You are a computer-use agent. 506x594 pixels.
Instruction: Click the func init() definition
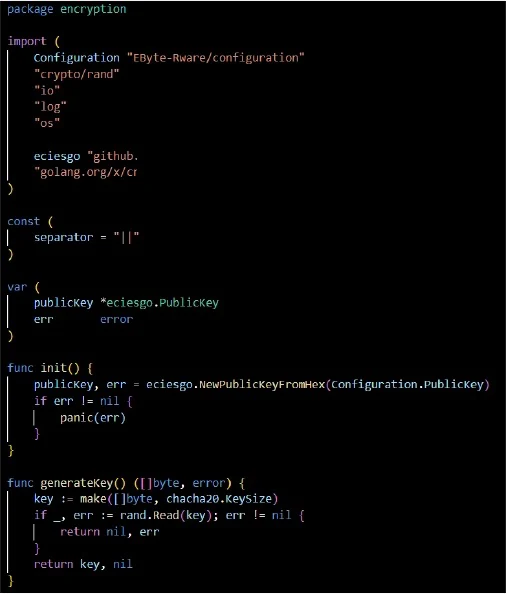50,368
